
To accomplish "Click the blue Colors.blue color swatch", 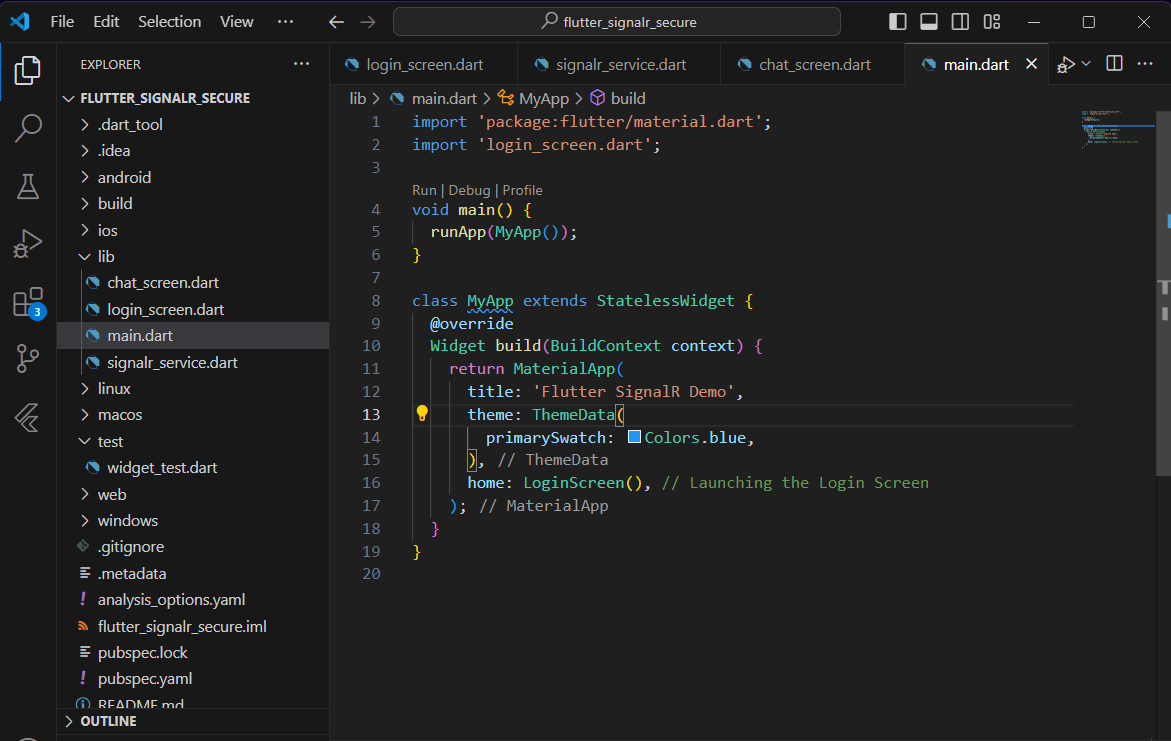I will (634, 437).
